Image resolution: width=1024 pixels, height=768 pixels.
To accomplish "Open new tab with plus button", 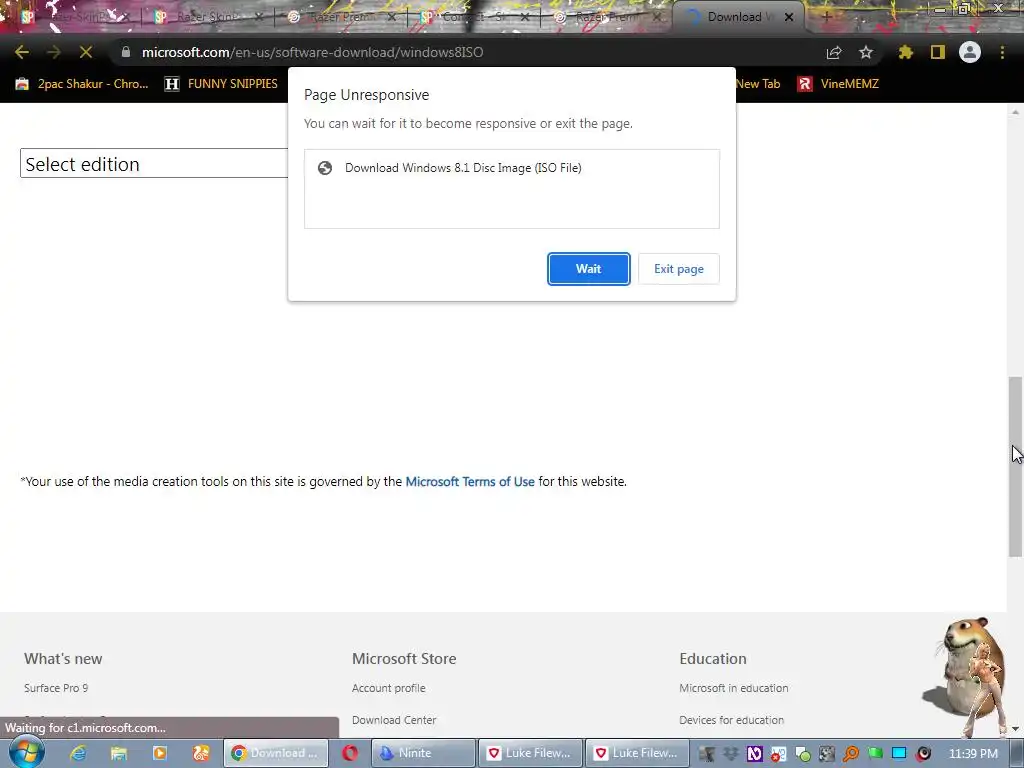I will [x=826, y=17].
